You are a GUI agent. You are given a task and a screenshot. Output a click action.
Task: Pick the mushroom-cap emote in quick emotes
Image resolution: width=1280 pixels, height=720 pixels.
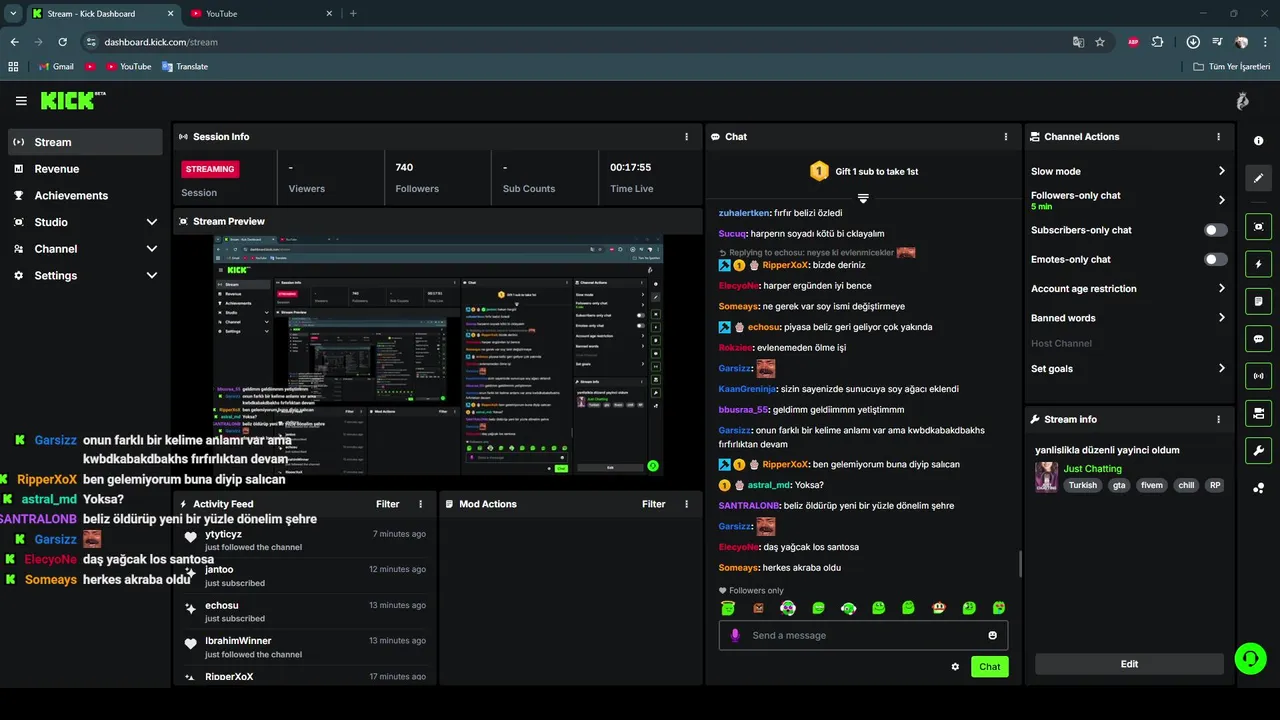(x=938, y=608)
